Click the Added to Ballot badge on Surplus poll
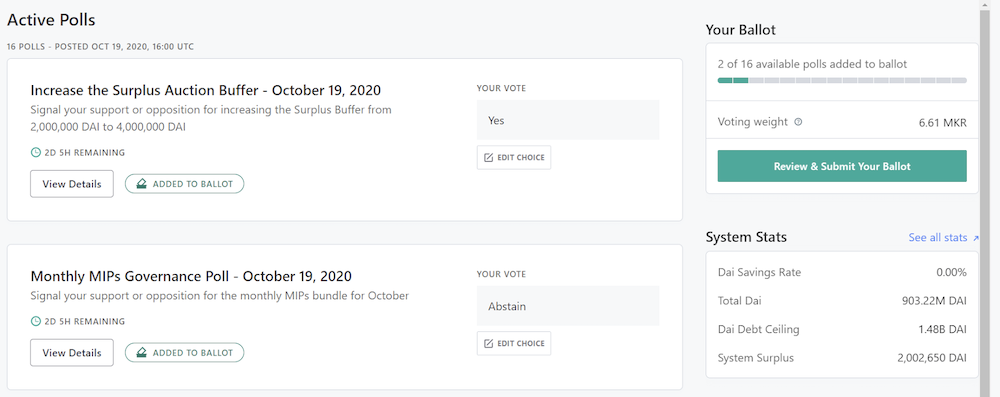1000x397 pixels. pyautogui.click(x=184, y=184)
